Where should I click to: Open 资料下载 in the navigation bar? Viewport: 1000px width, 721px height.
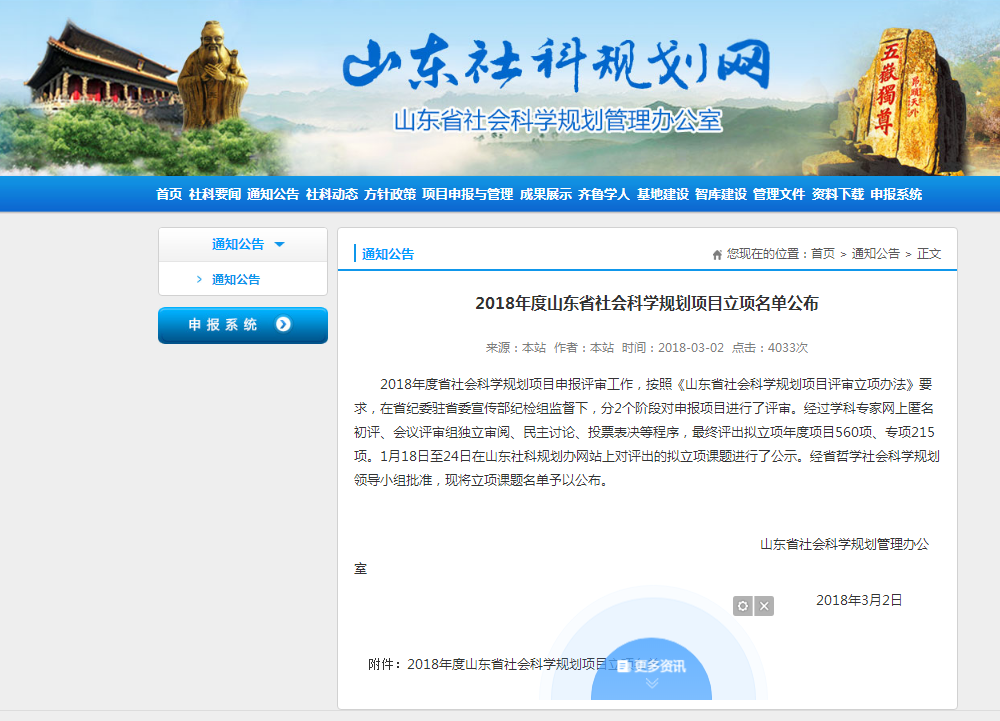[837, 195]
